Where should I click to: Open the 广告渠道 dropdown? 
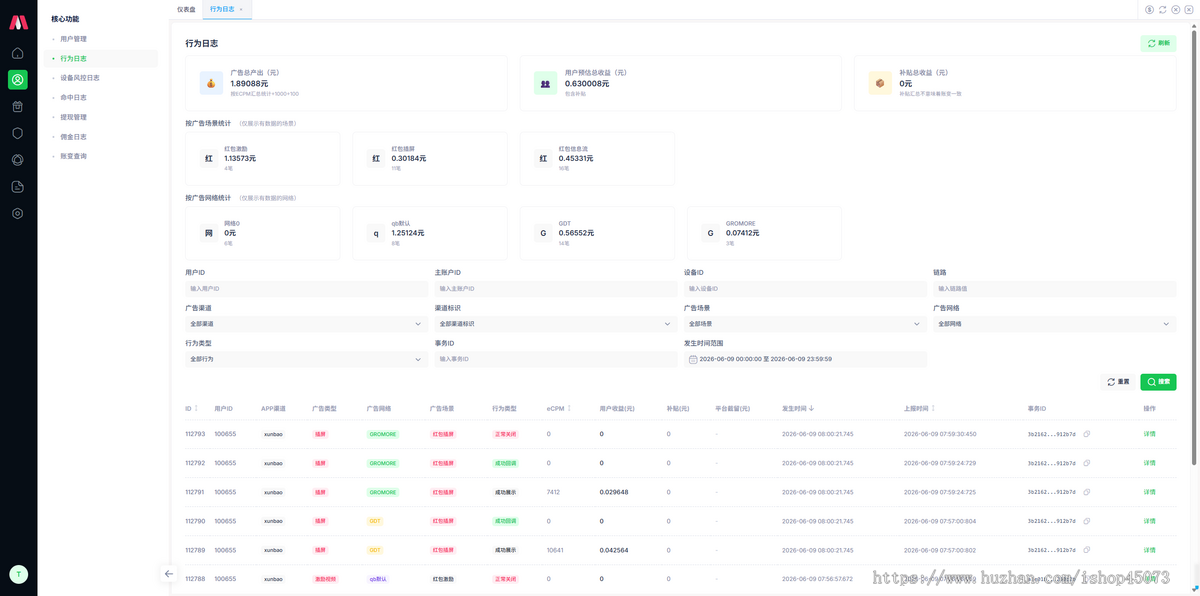(306, 324)
